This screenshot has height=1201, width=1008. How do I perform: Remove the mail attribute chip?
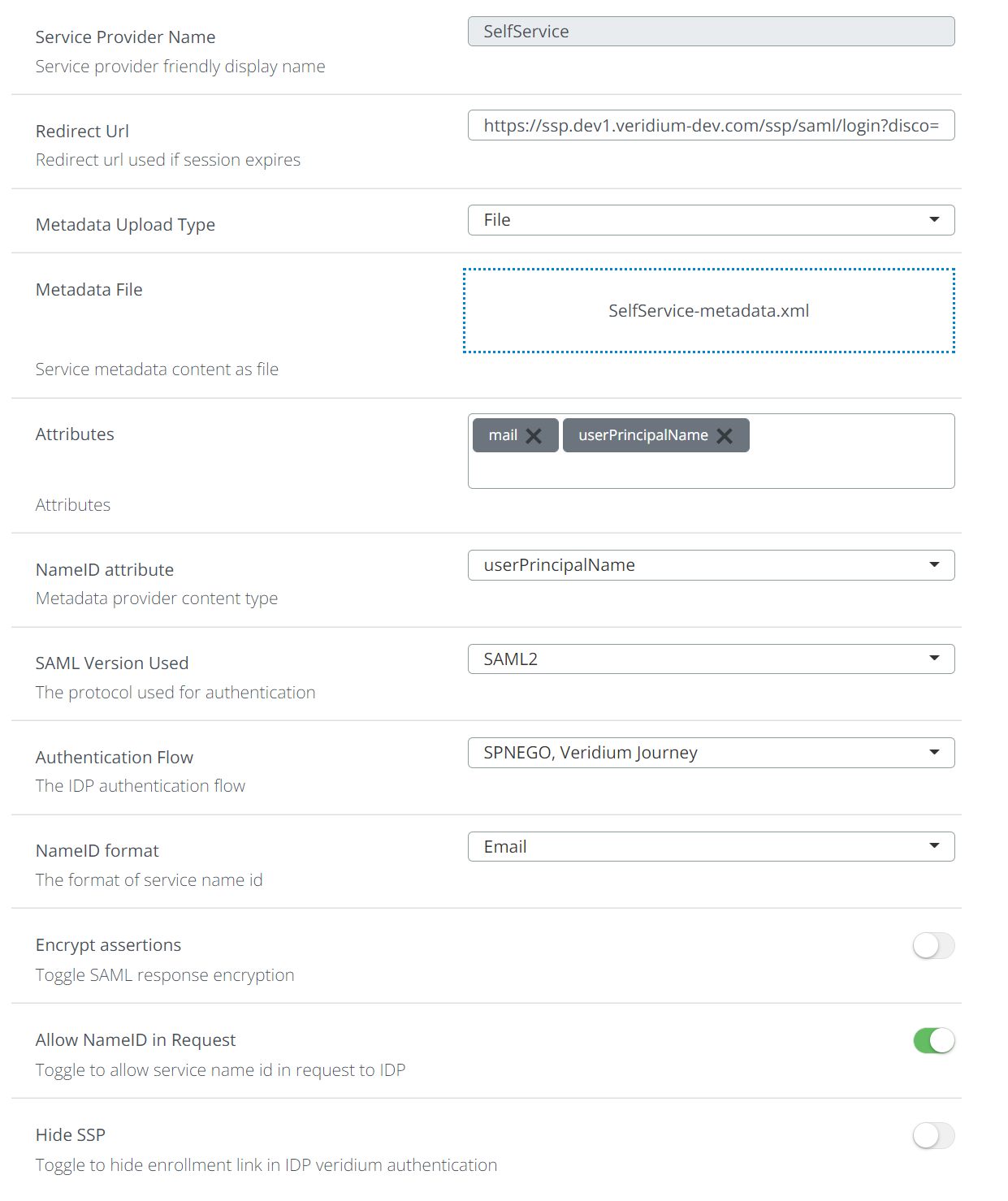tap(534, 435)
